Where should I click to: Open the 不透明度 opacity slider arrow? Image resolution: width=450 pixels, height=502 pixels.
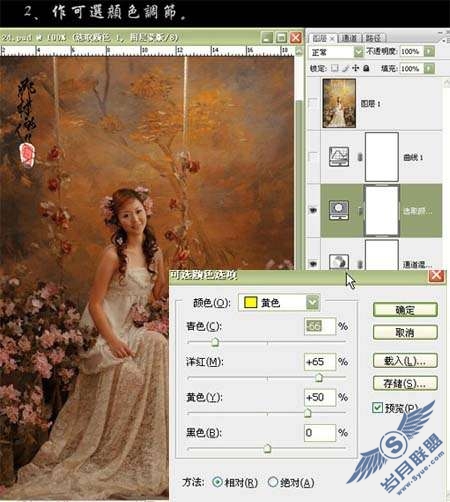[429, 51]
